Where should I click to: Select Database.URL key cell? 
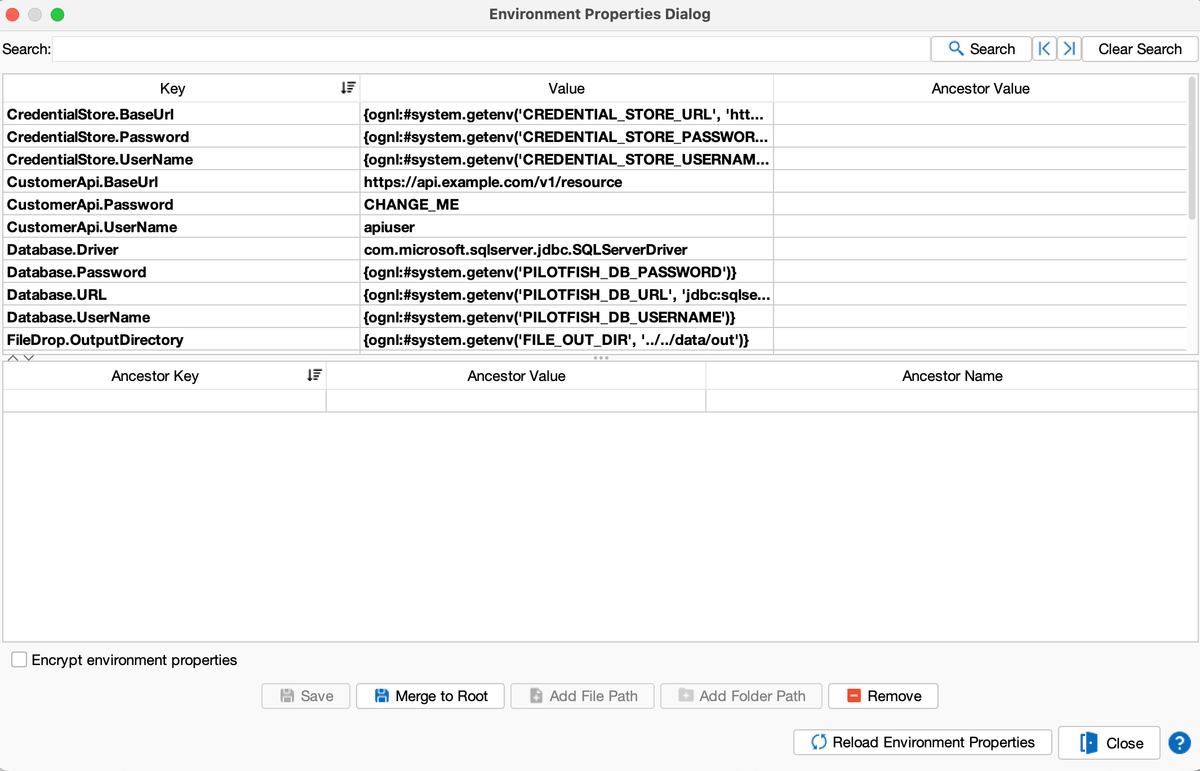tap(181, 294)
